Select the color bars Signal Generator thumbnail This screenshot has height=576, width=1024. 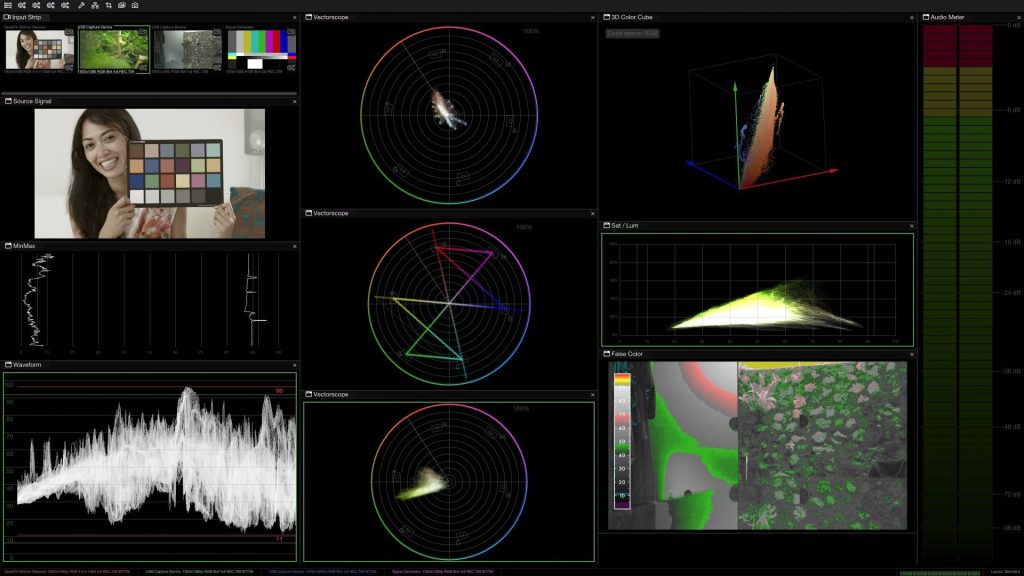point(261,49)
